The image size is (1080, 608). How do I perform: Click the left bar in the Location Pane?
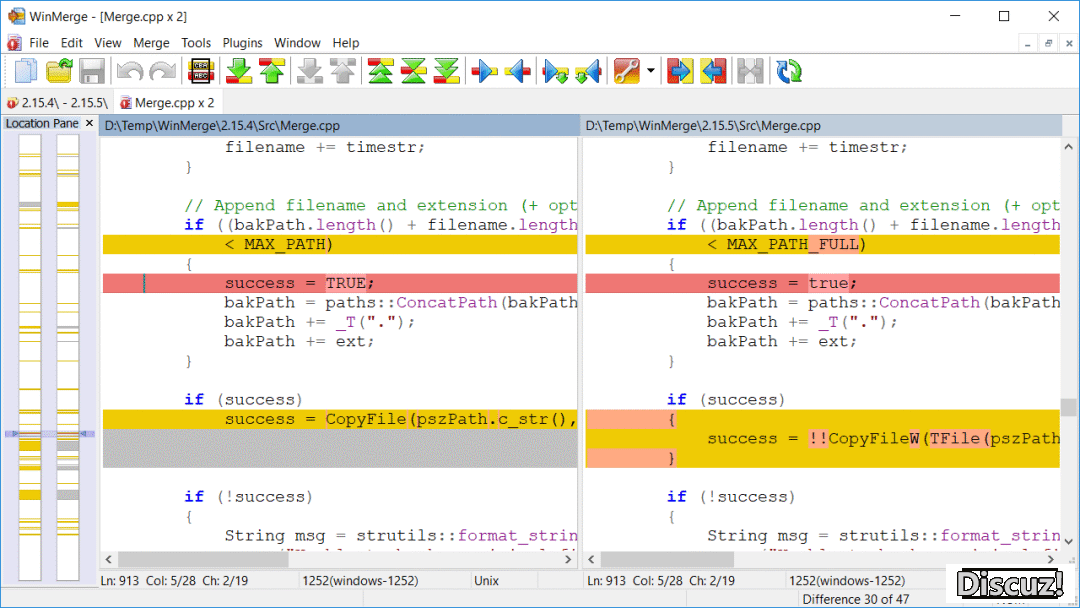pyautogui.click(x=30, y=357)
